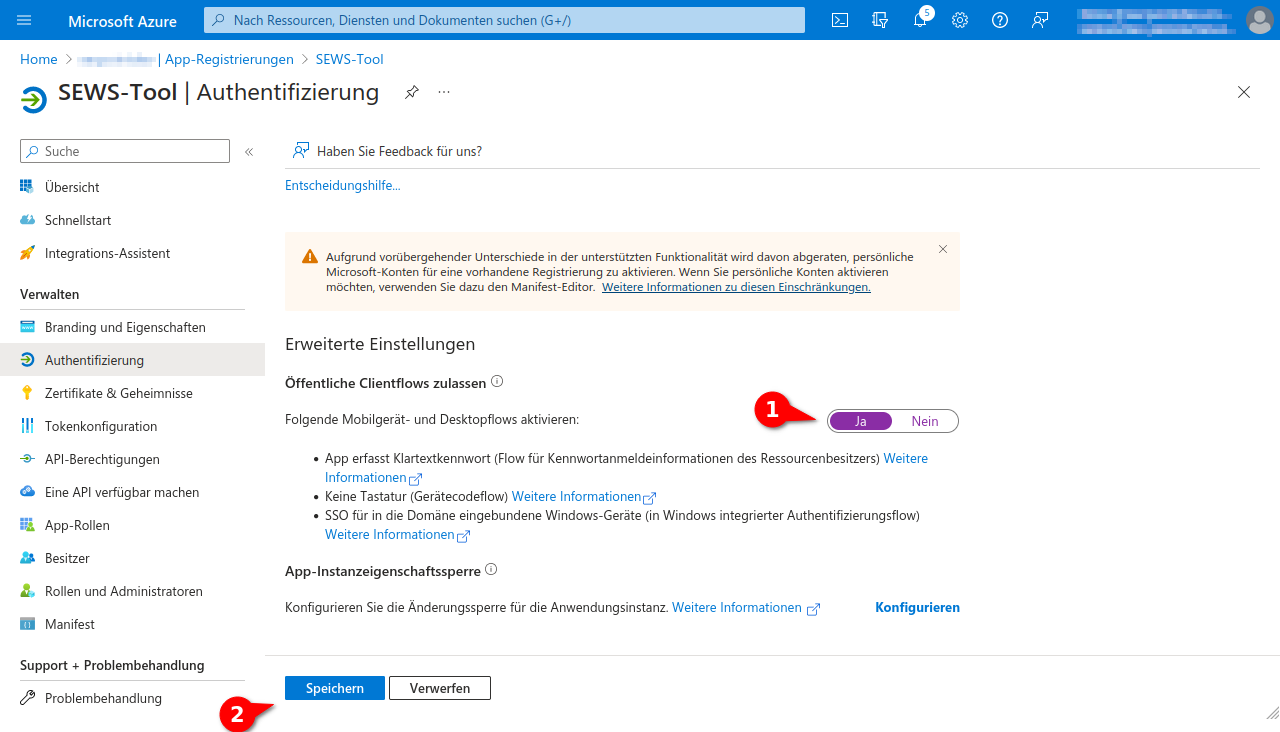Show info tooltip for Öffentliche Clientflows zulassen

497,382
